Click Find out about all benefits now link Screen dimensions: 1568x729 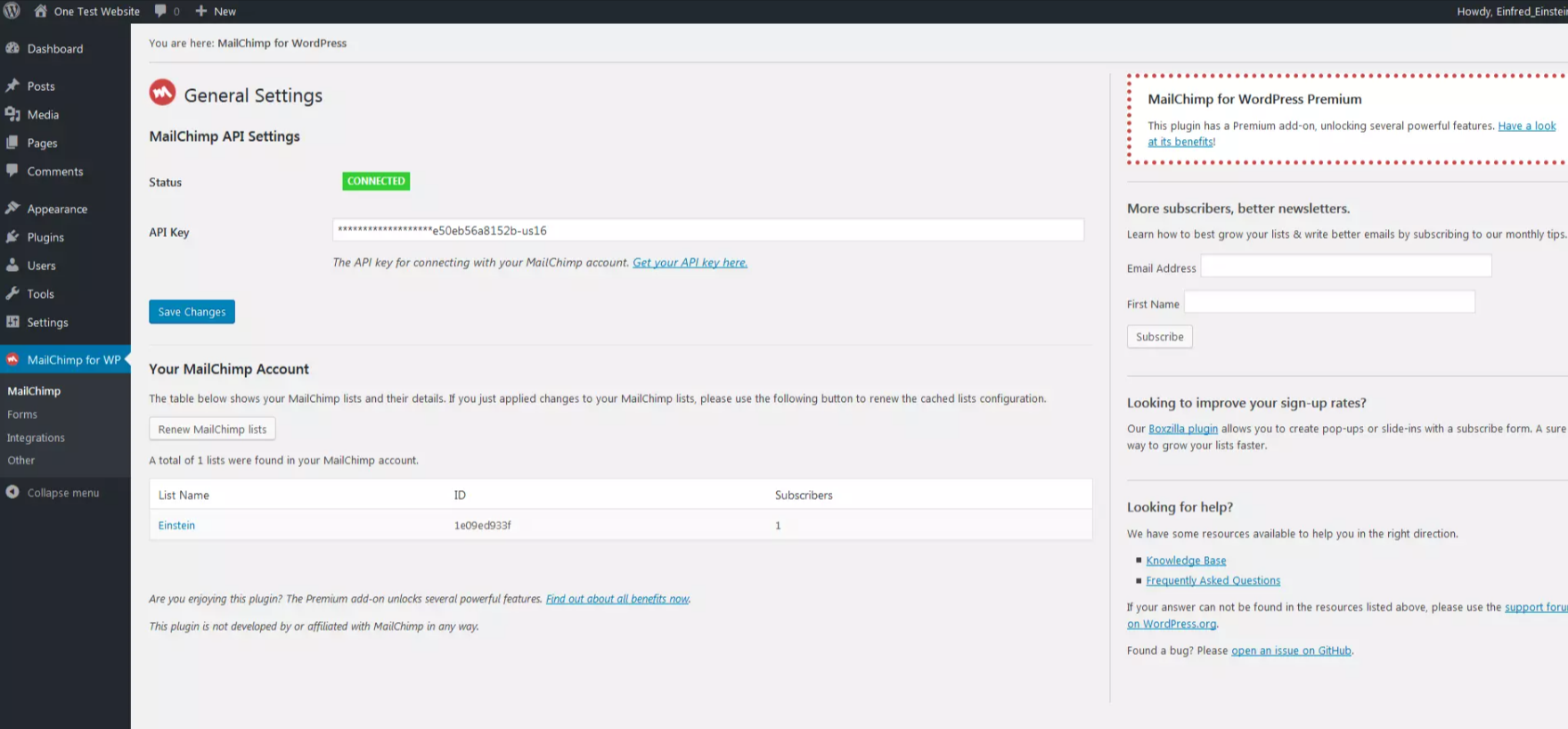(x=617, y=599)
